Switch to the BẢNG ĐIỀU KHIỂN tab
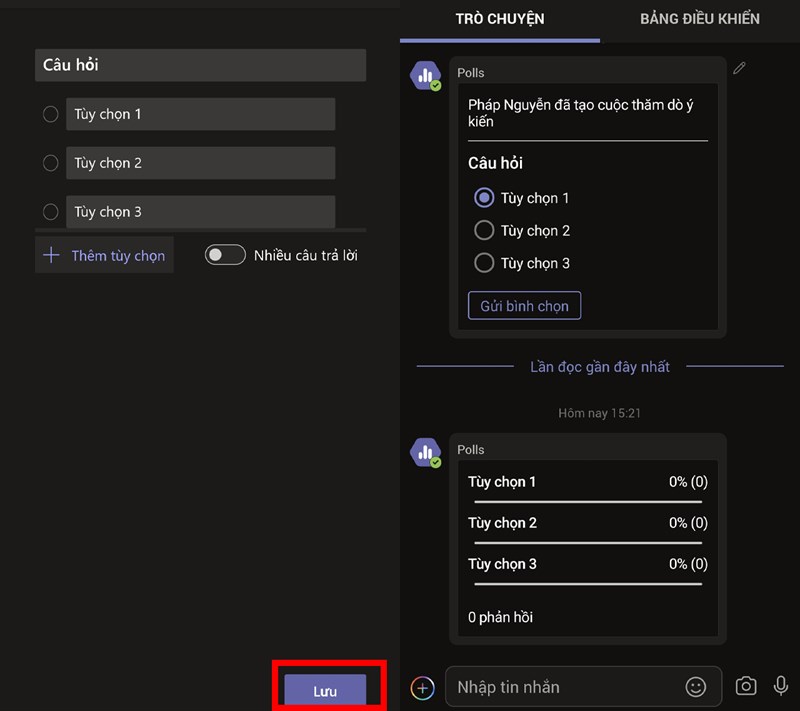Screen dimensions: 800x711 coord(700,18)
